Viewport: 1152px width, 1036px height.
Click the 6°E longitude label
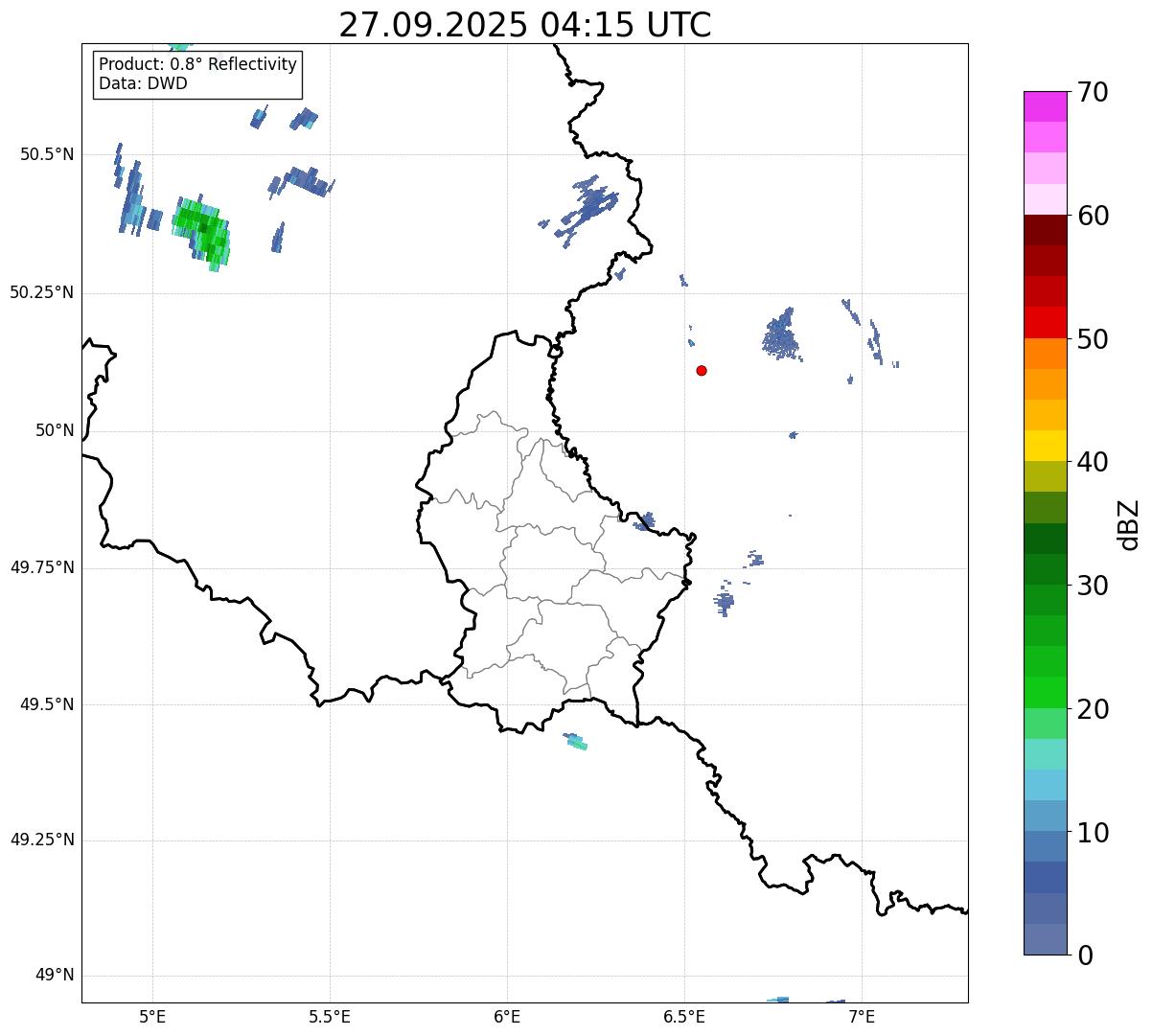[x=507, y=1016]
